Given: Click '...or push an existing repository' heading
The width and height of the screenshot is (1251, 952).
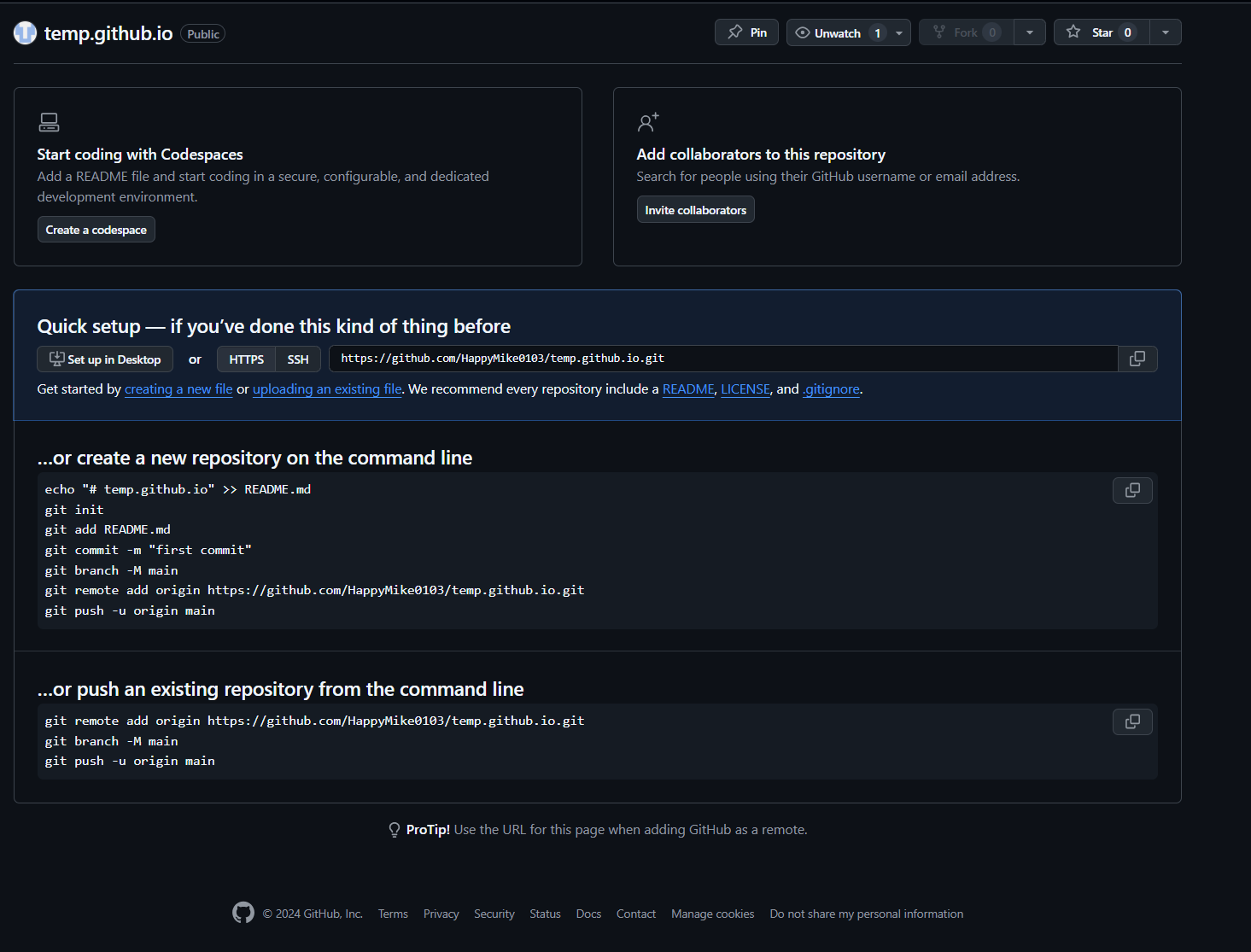Looking at the screenshot, I should pos(281,689).
